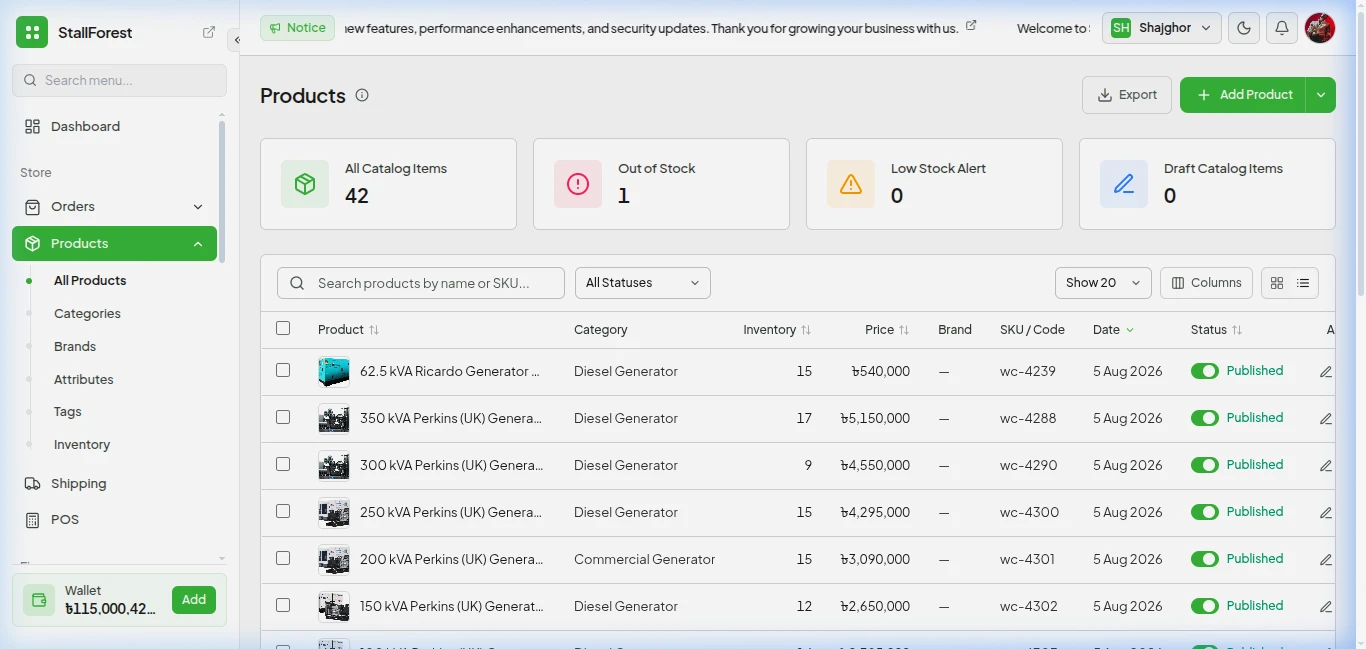Open Attributes submenu item
The width and height of the screenshot is (1366, 649).
pyautogui.click(x=84, y=380)
